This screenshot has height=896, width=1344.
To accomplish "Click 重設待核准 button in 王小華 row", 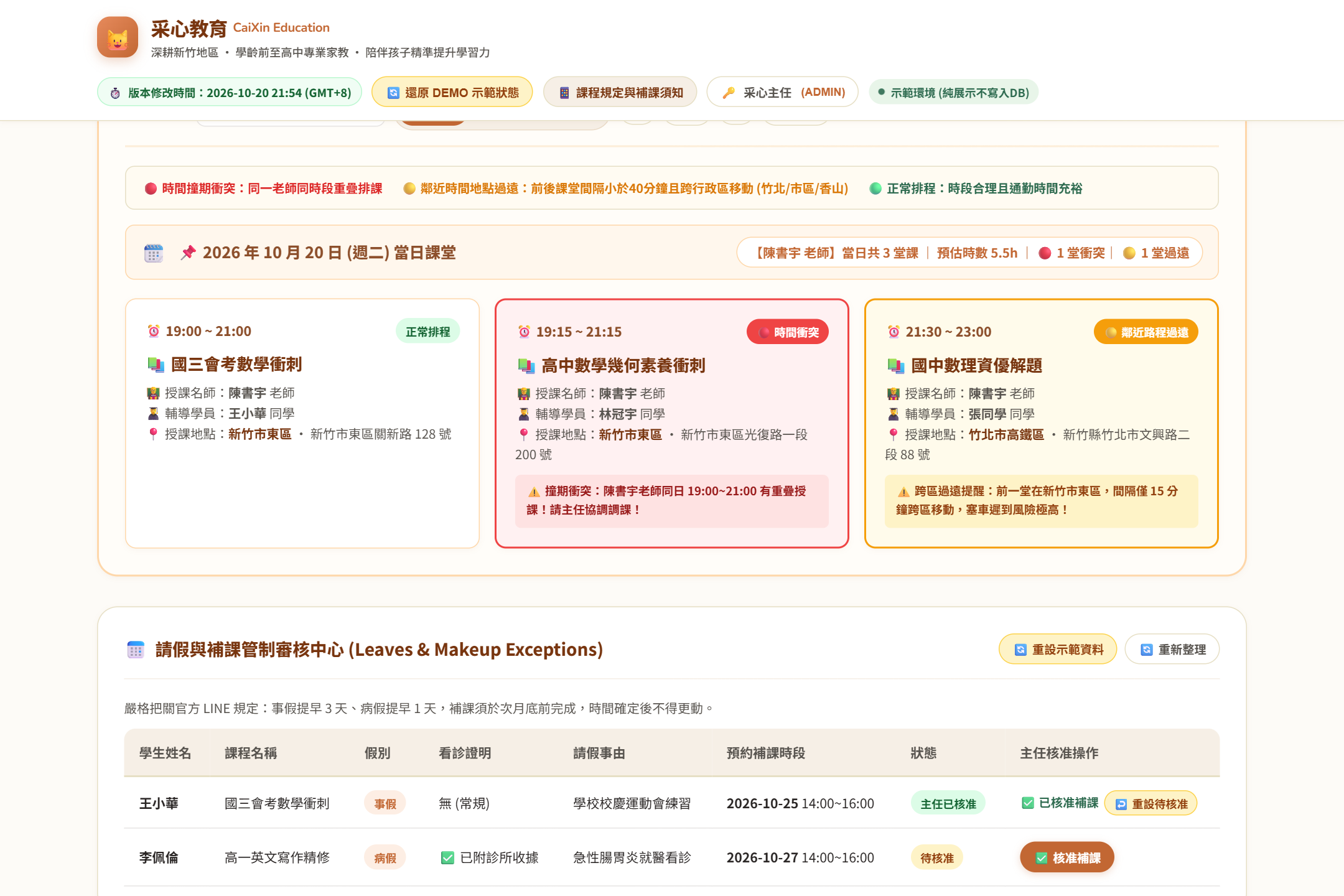I will click(1151, 804).
